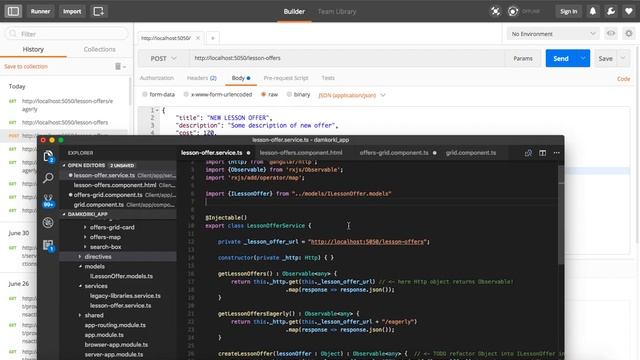Open JSON (application/json) type dropdown
This screenshot has height=360, width=640.
352,95
